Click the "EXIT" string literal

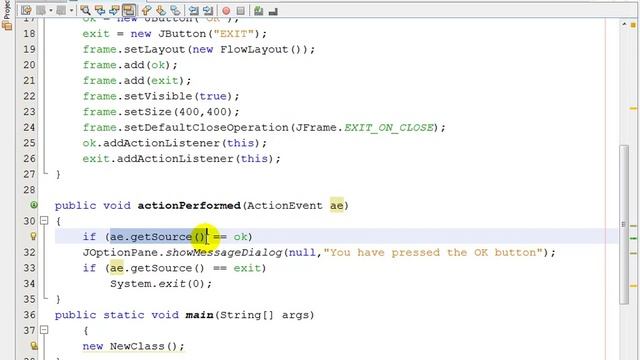233,34
